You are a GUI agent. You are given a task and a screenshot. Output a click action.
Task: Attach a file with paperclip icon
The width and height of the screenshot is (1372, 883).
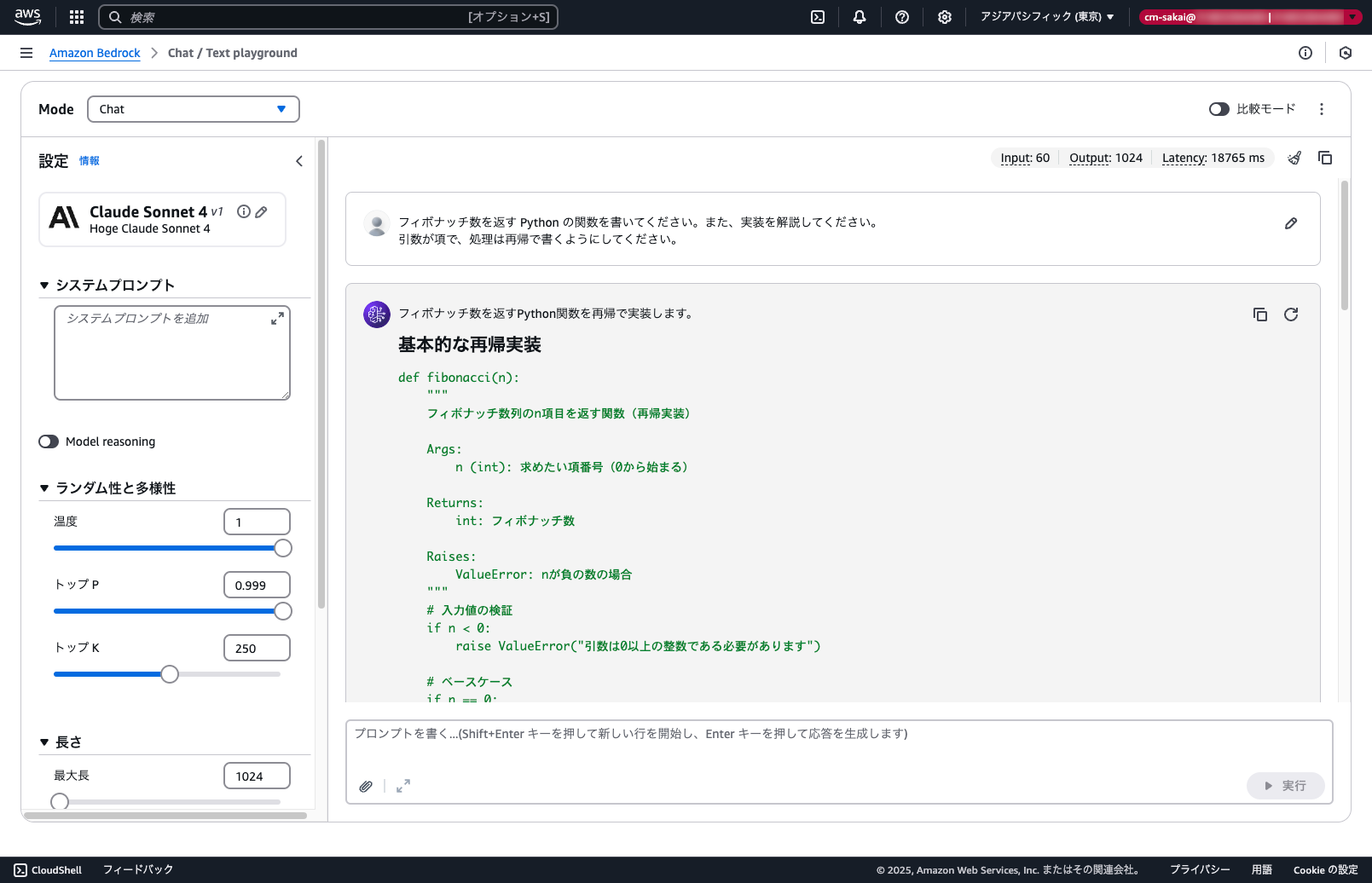point(366,786)
